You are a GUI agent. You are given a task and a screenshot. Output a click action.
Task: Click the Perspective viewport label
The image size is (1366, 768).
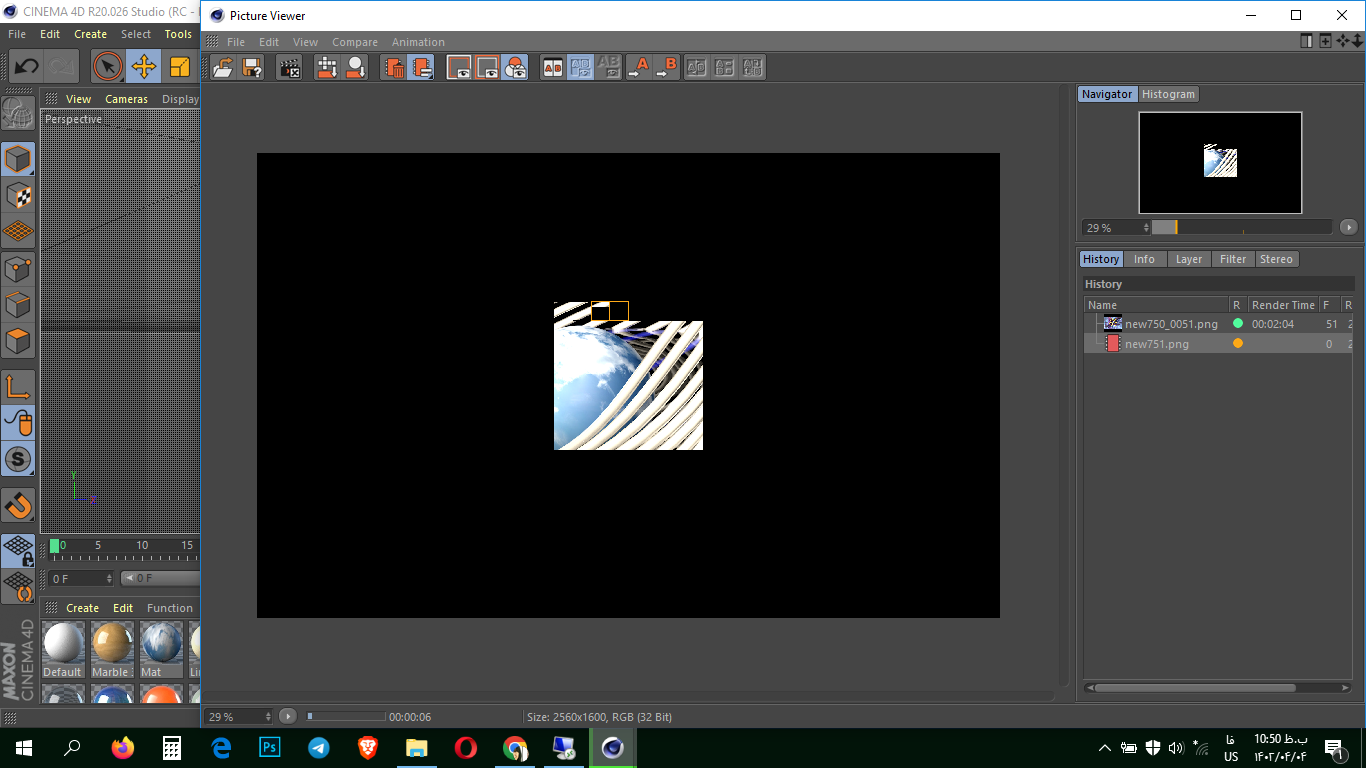point(73,119)
